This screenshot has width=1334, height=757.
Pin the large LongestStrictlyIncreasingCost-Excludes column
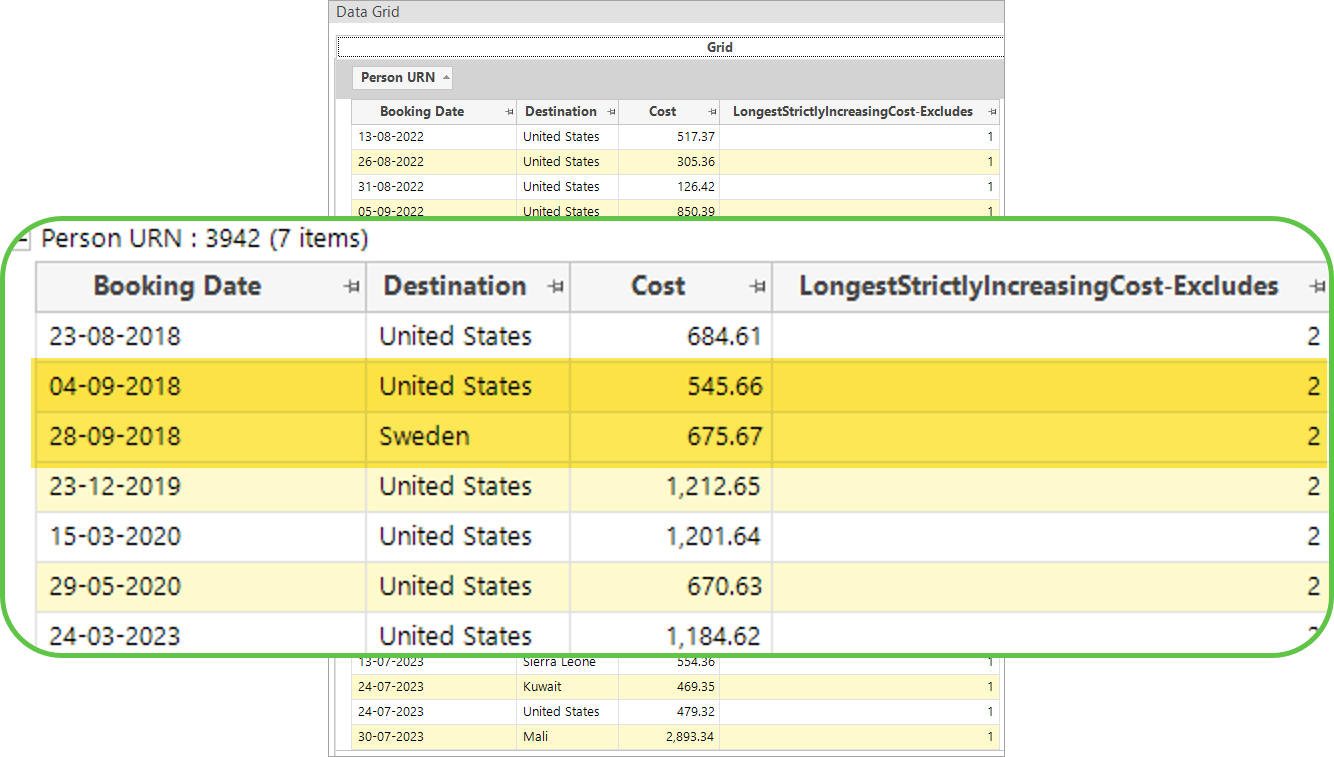[1317, 287]
